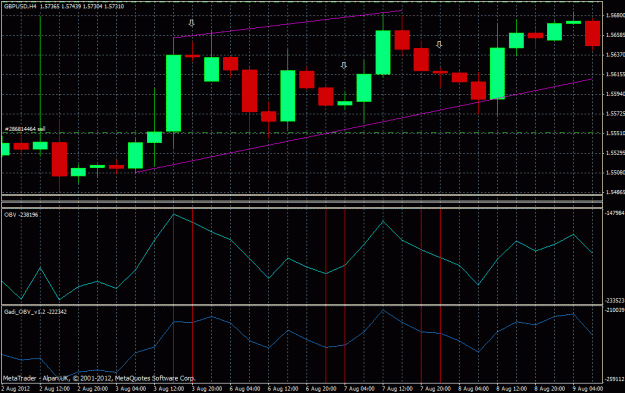This screenshot has width=625, height=393.
Task: Click the OBV -238196 indicator label
Action: click(21, 215)
